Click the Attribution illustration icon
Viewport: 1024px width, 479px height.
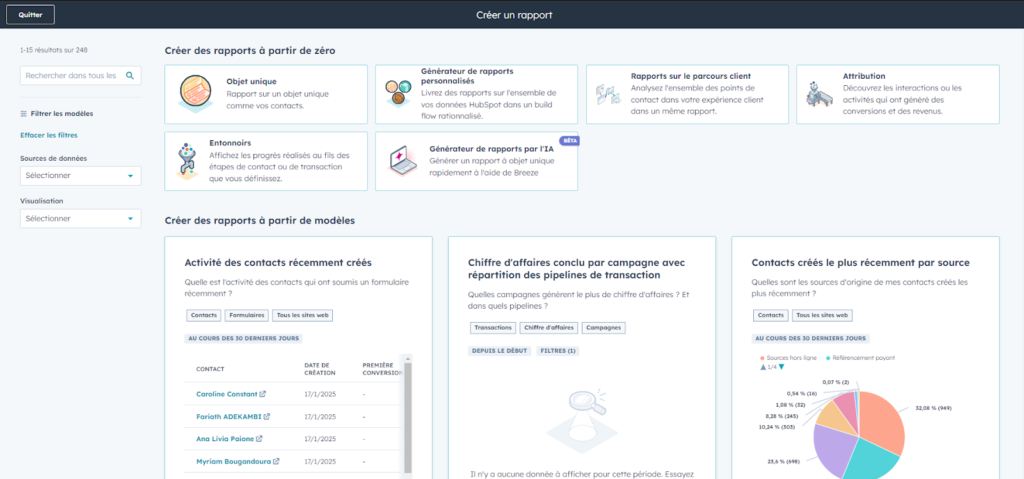(x=819, y=95)
